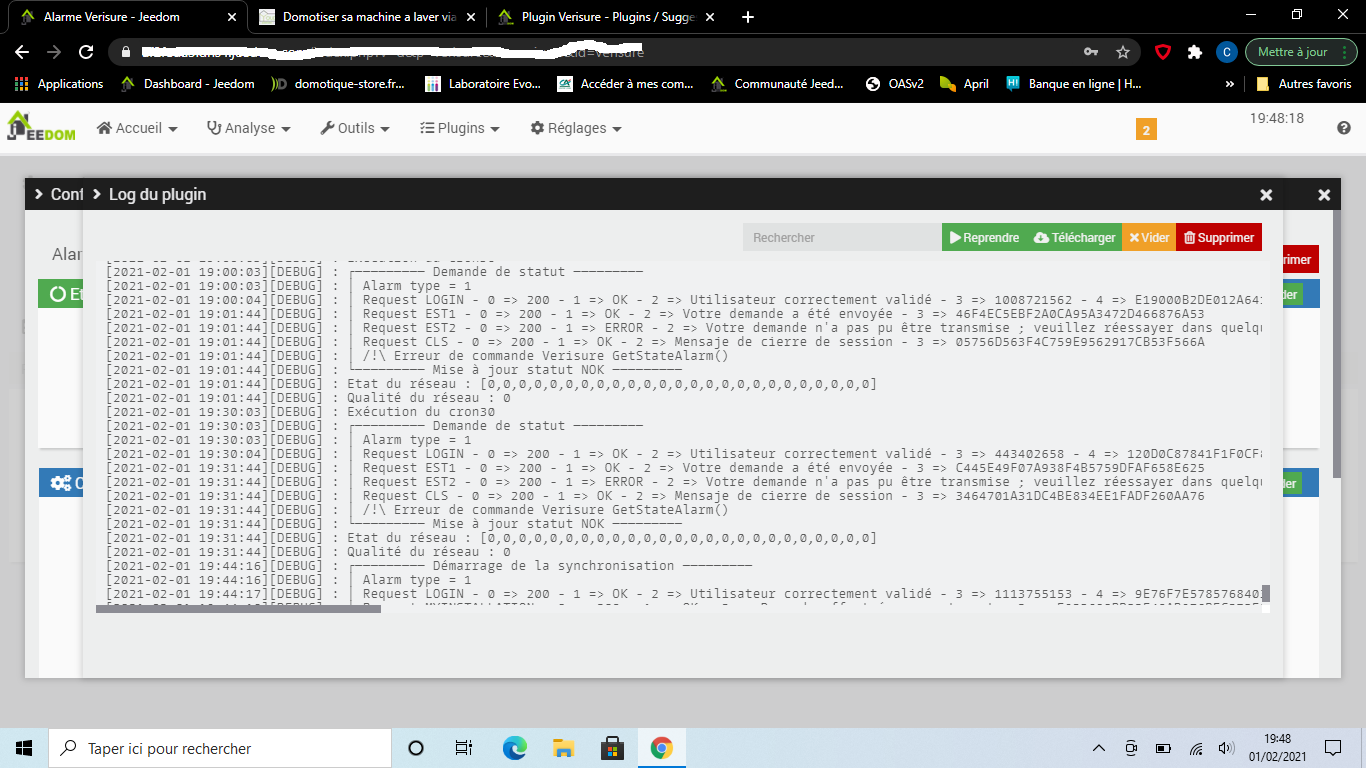This screenshot has height=768, width=1366.
Task: Open the Banque en ligne bookmark
Action: click(1073, 84)
